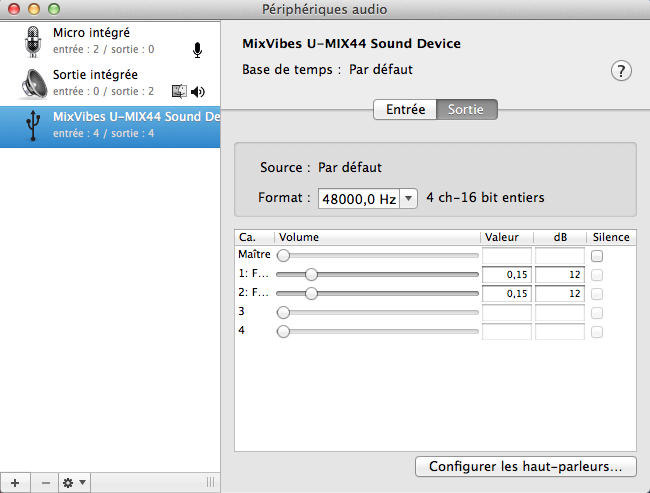Click the channel 1 volume slider knob
The height and width of the screenshot is (493, 650).
coord(312,275)
